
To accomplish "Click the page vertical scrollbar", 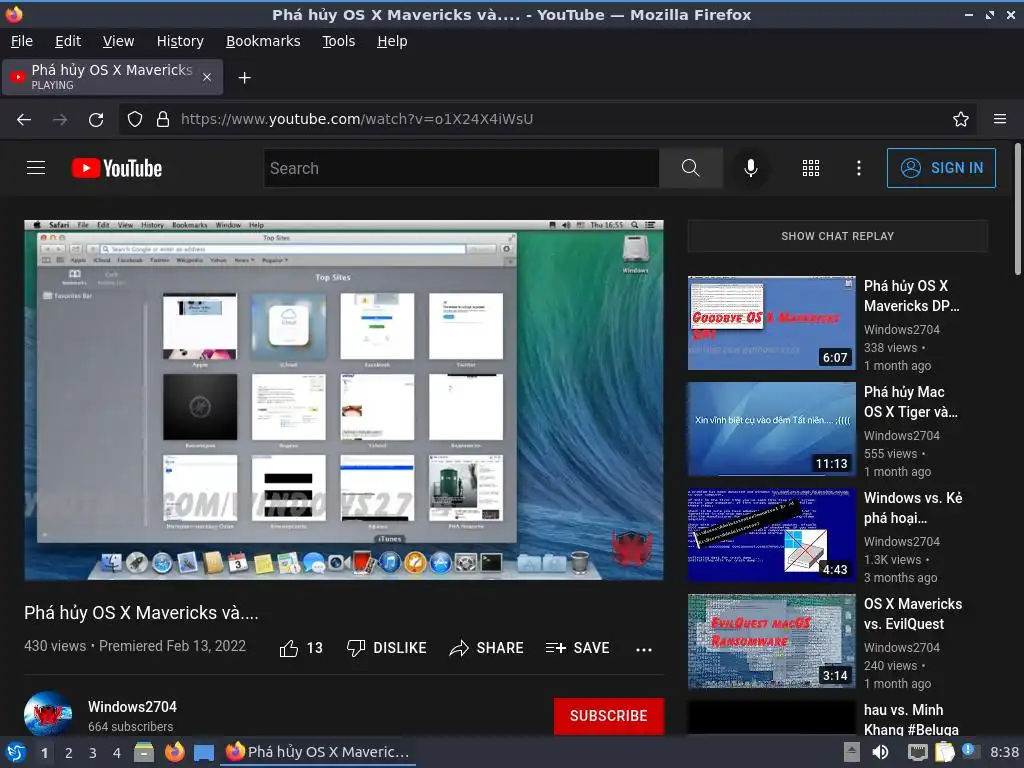I will [x=1017, y=209].
